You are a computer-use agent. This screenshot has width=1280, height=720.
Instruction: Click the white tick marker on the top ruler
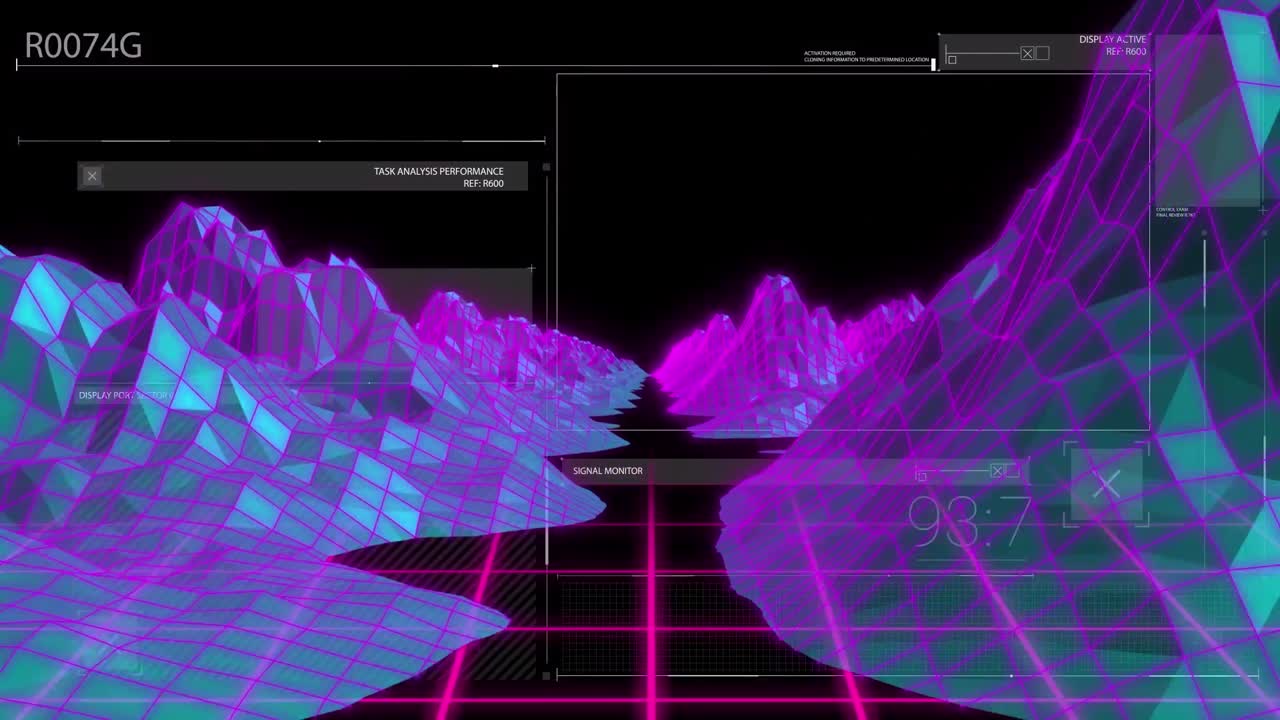click(x=495, y=64)
